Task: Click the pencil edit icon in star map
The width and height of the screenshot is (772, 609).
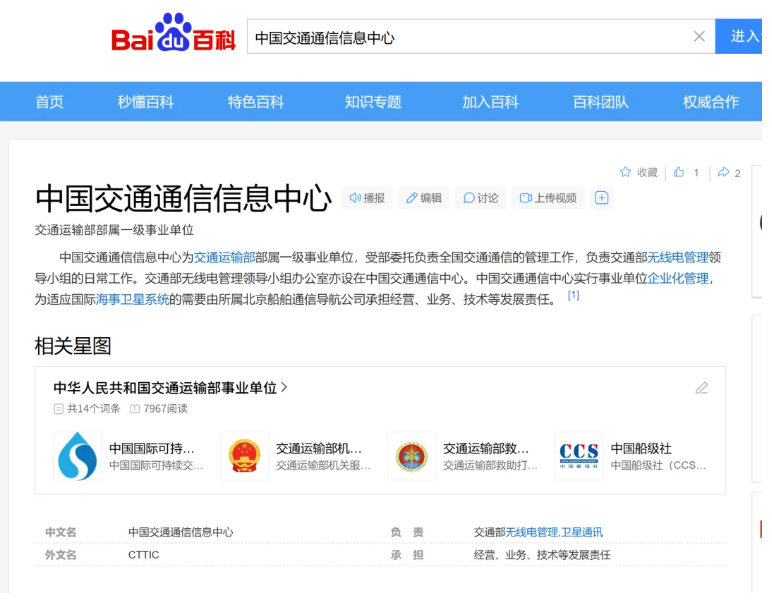Action: (702, 388)
